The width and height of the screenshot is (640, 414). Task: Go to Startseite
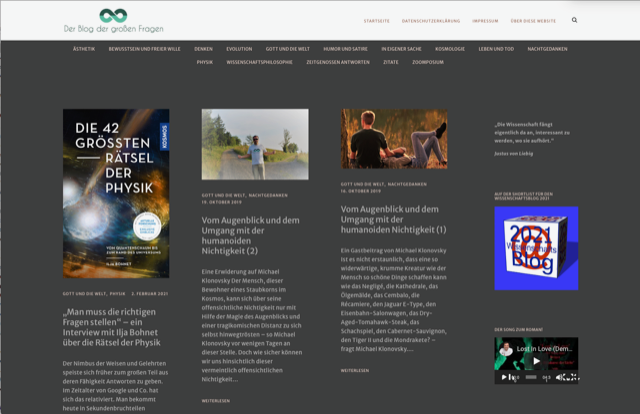(377, 21)
